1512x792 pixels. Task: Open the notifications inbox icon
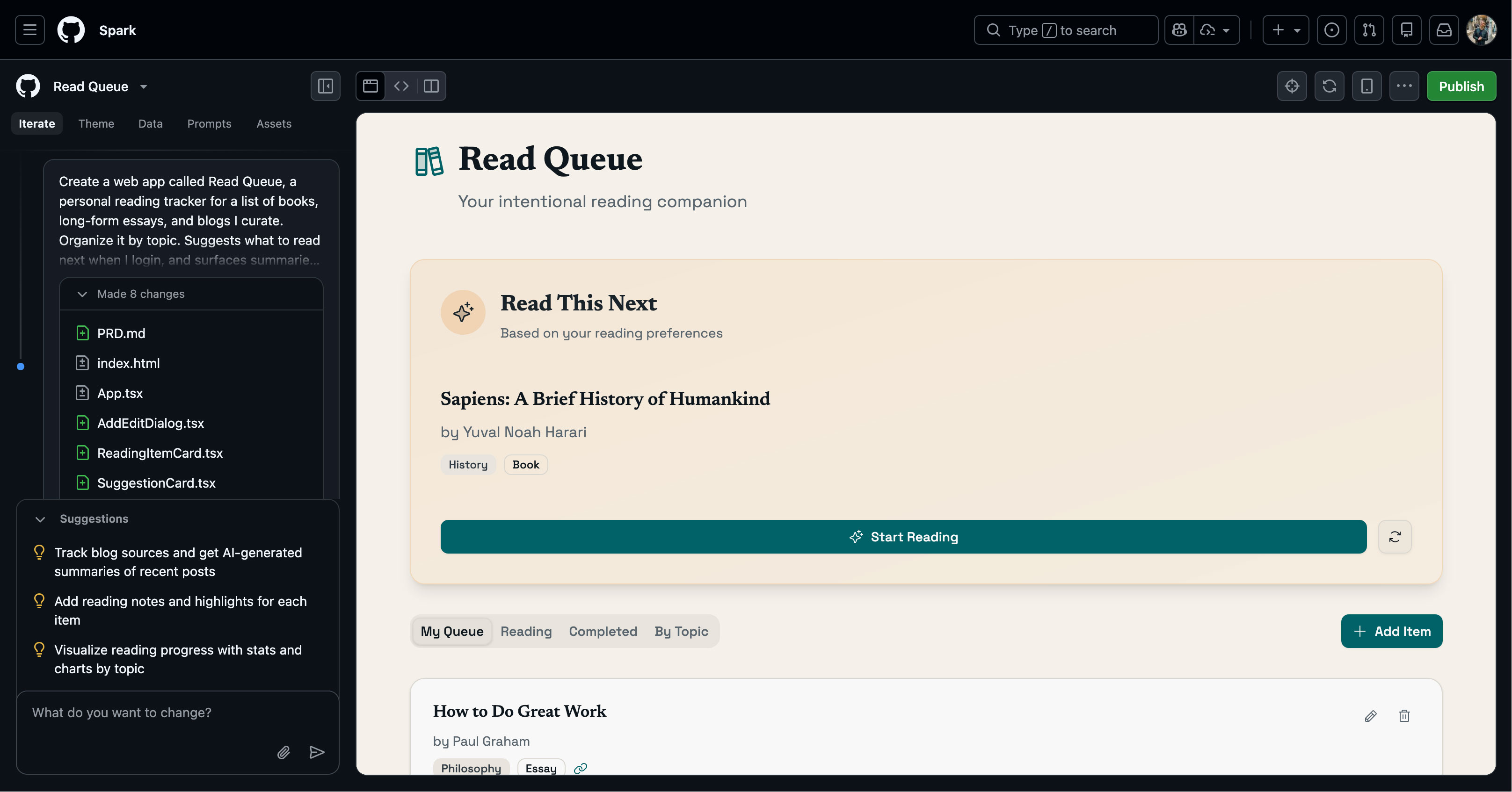(x=1445, y=30)
